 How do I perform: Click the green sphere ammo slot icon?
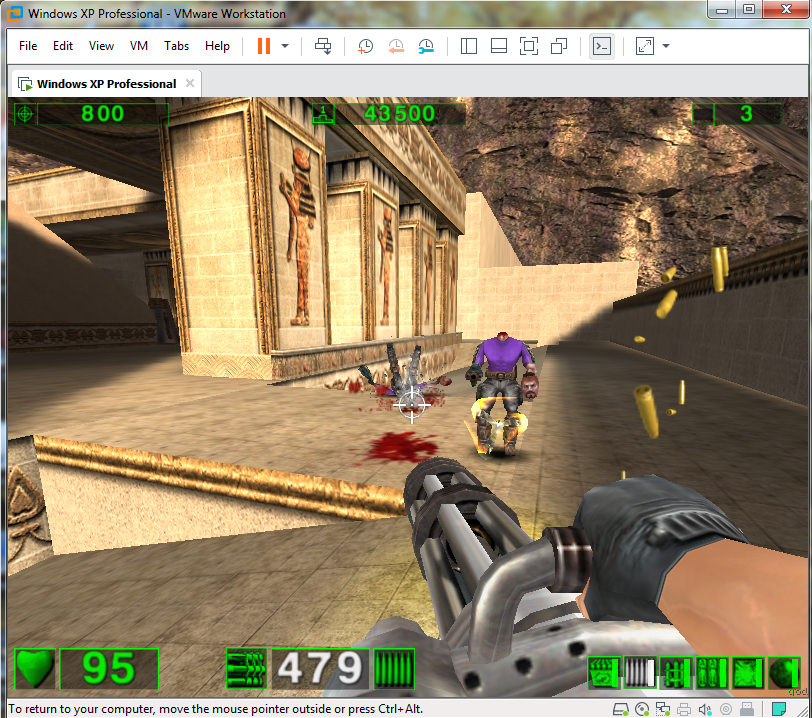(x=784, y=673)
